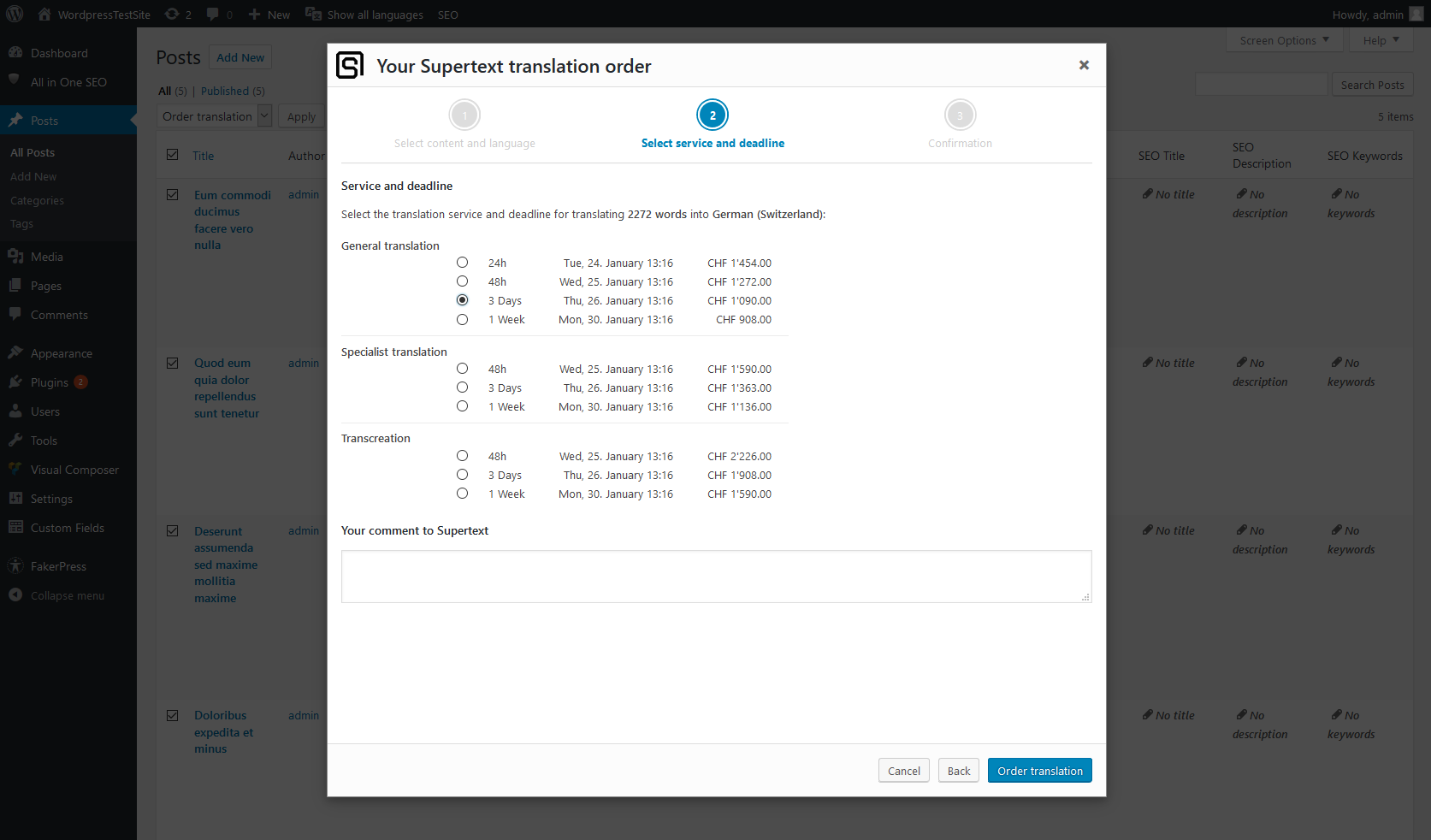Uncheck the Doloribus expedita post checkbox
Image resolution: width=1431 pixels, height=840 pixels.
(173, 716)
